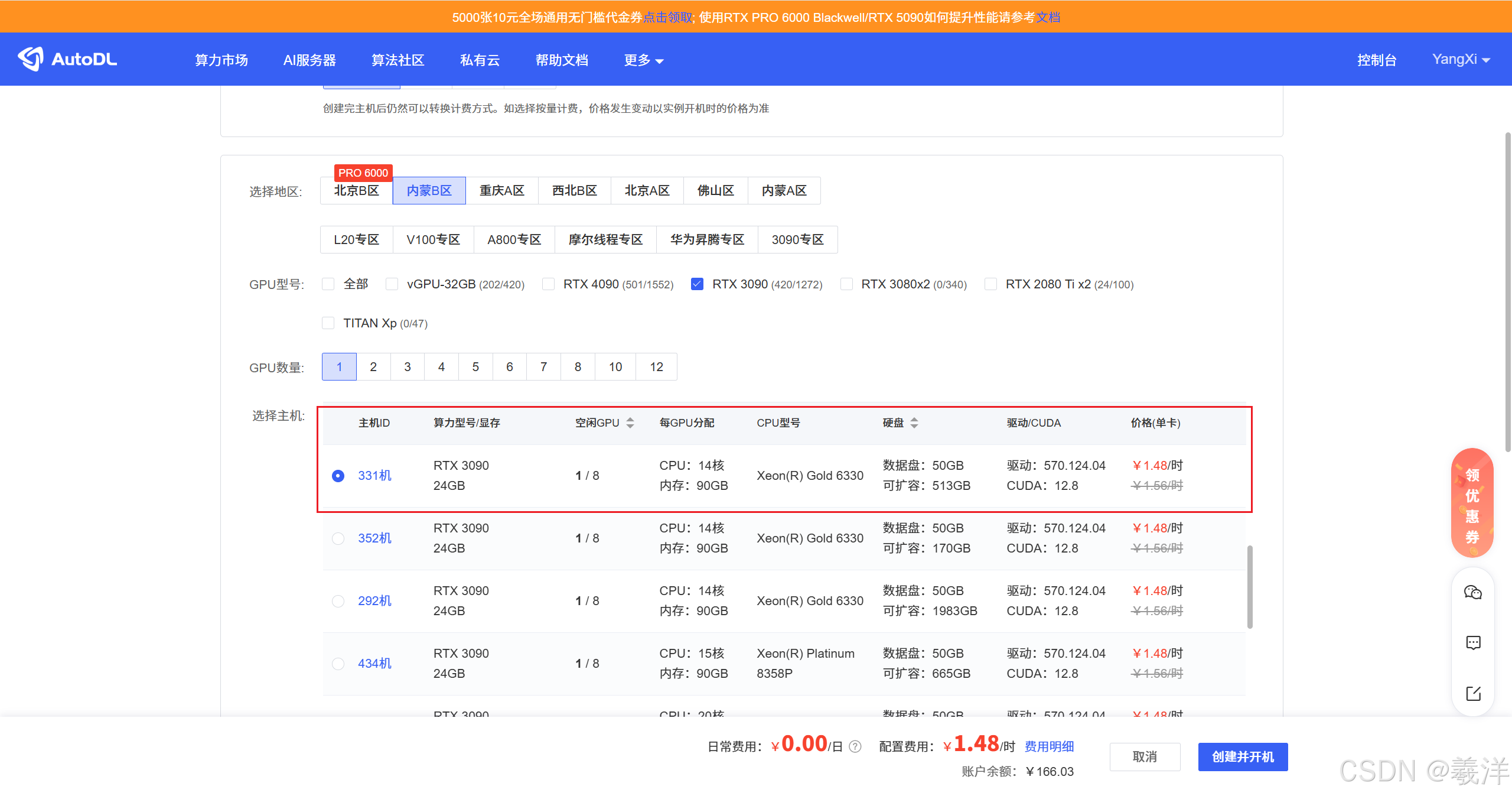Select the 331机 host radio button
Viewport: 1512px width, 796px height.
point(338,476)
